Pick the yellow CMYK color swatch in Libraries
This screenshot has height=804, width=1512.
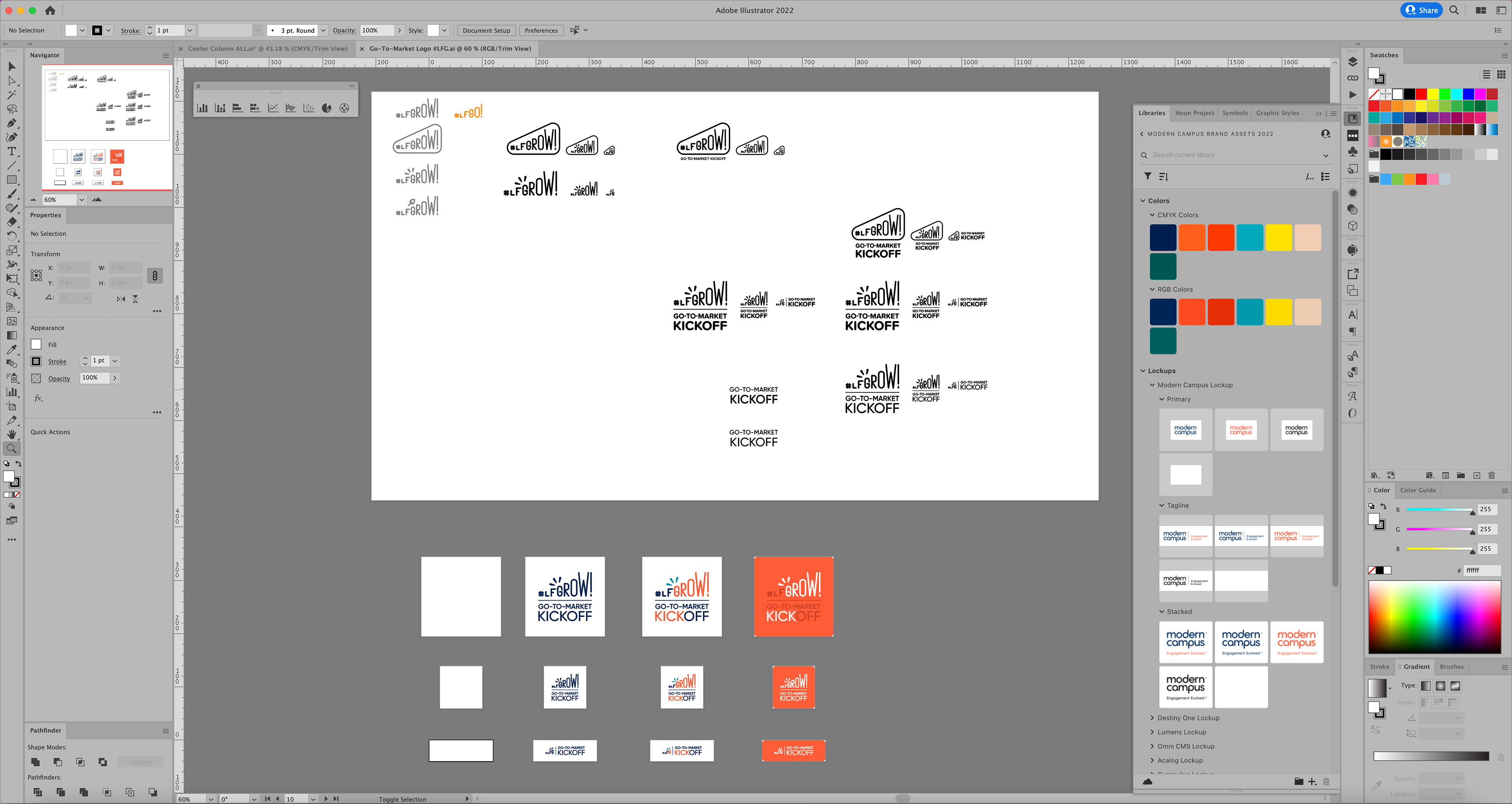click(x=1279, y=238)
